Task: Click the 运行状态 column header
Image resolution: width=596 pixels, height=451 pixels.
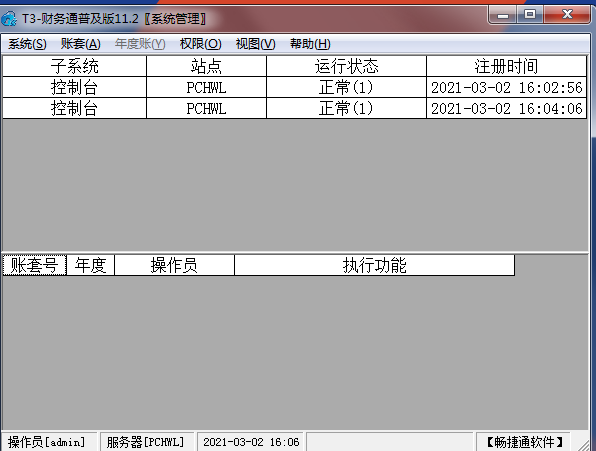Action: pyautogui.click(x=346, y=66)
